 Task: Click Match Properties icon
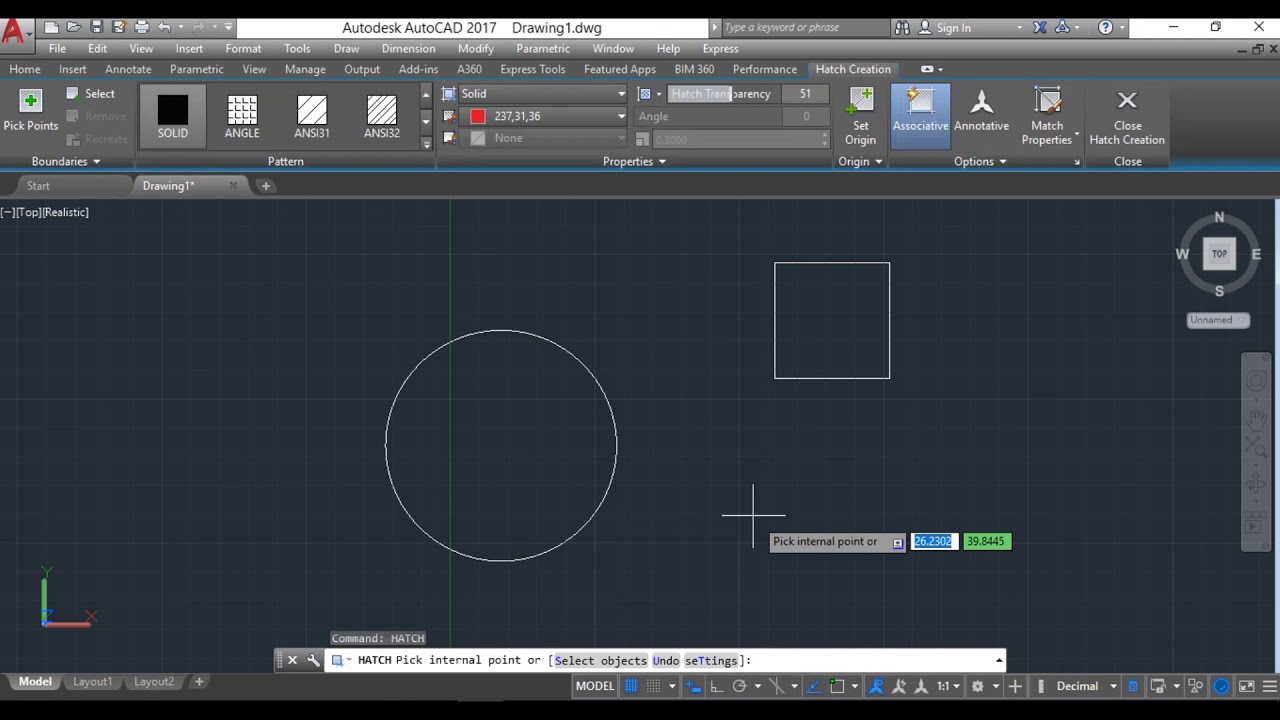click(x=1047, y=102)
